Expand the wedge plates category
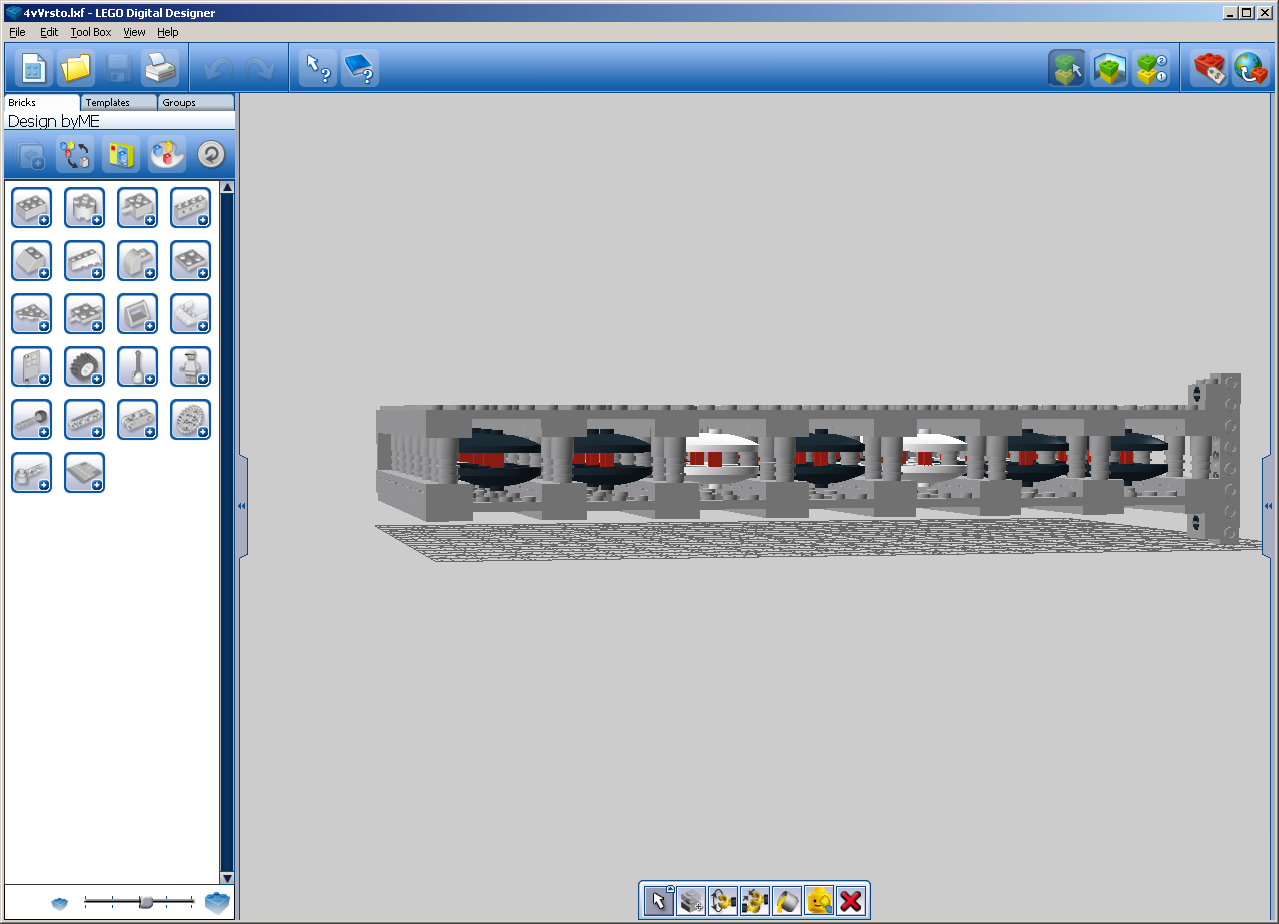 [x=32, y=313]
